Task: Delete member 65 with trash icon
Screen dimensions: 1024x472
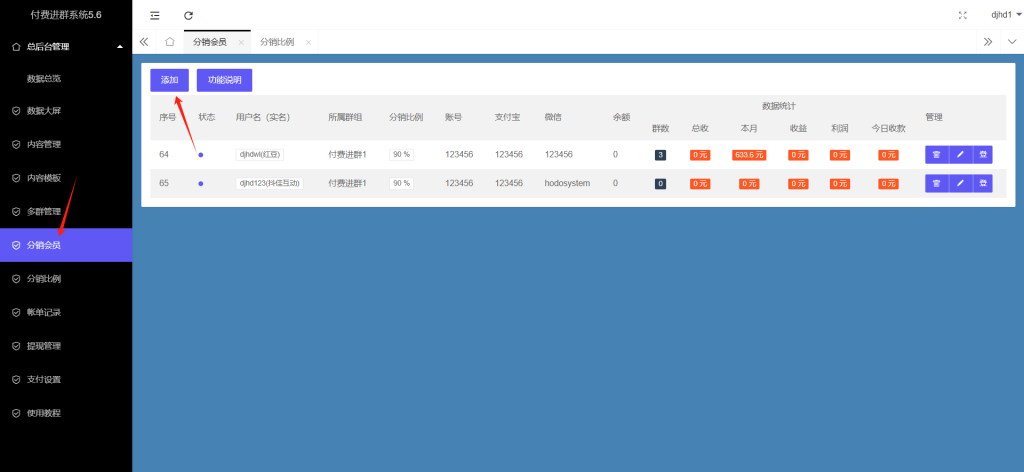Action: [x=936, y=183]
